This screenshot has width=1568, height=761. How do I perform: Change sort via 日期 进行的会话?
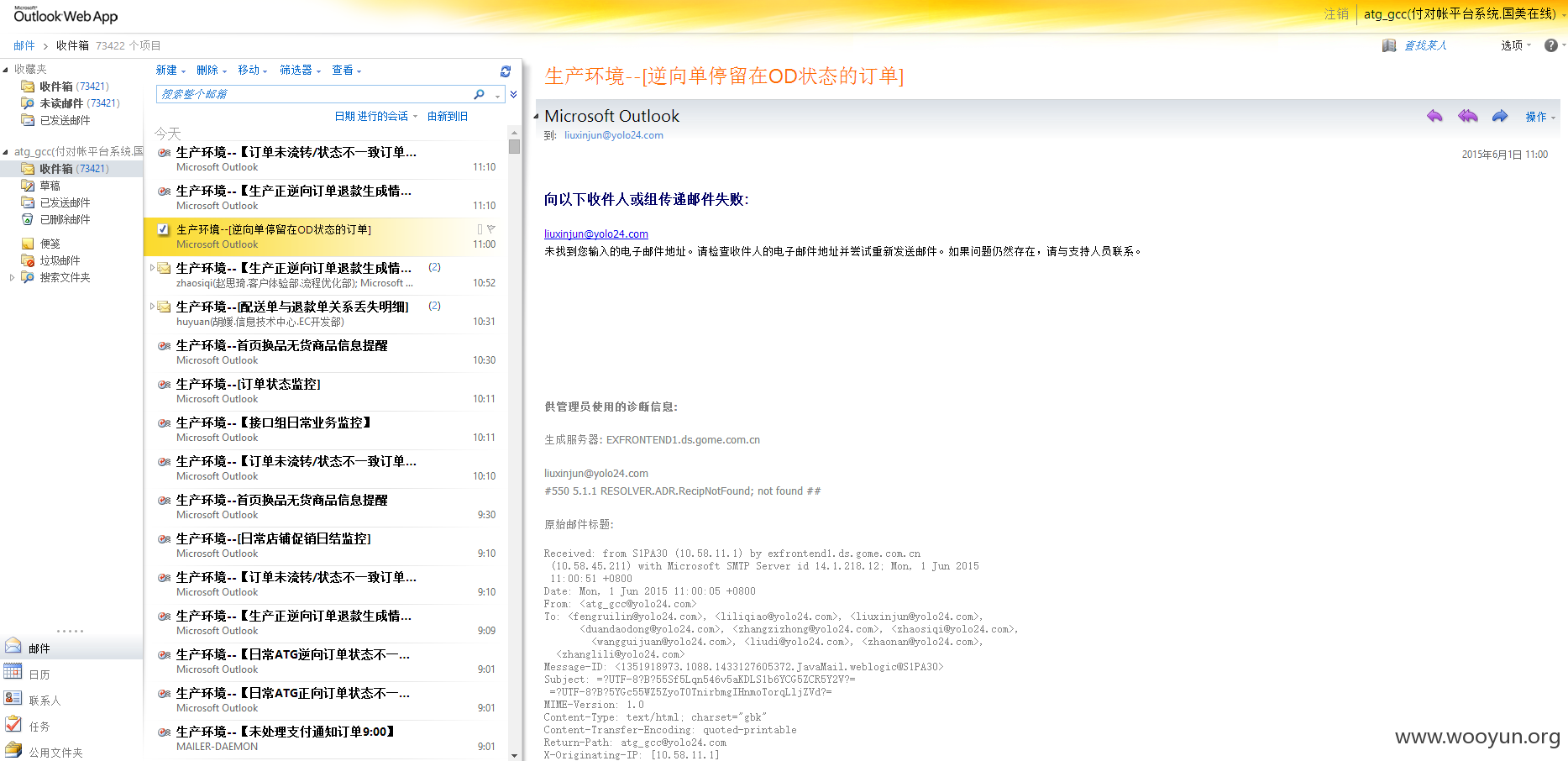coord(376,117)
